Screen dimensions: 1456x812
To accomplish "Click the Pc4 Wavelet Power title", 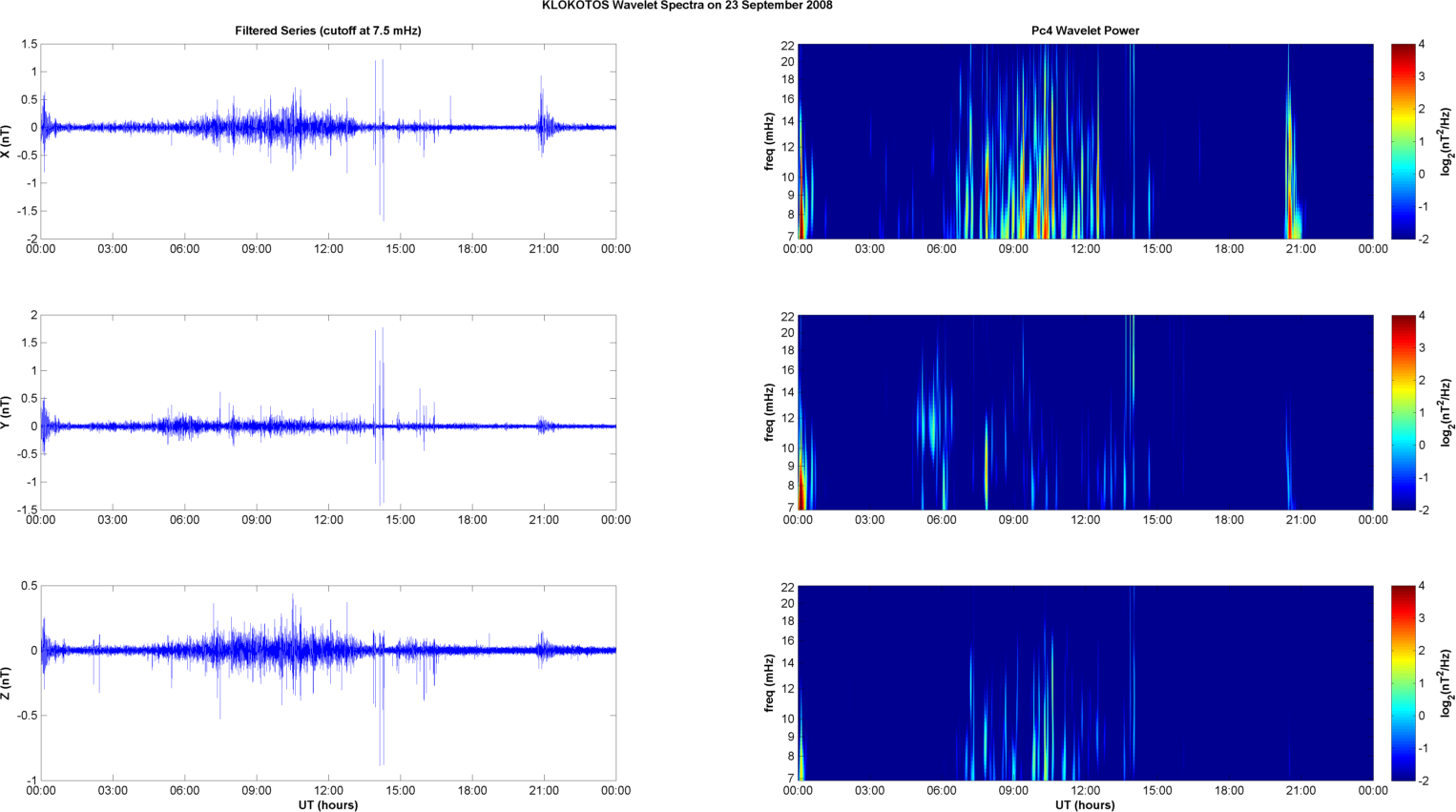I will click(1085, 31).
